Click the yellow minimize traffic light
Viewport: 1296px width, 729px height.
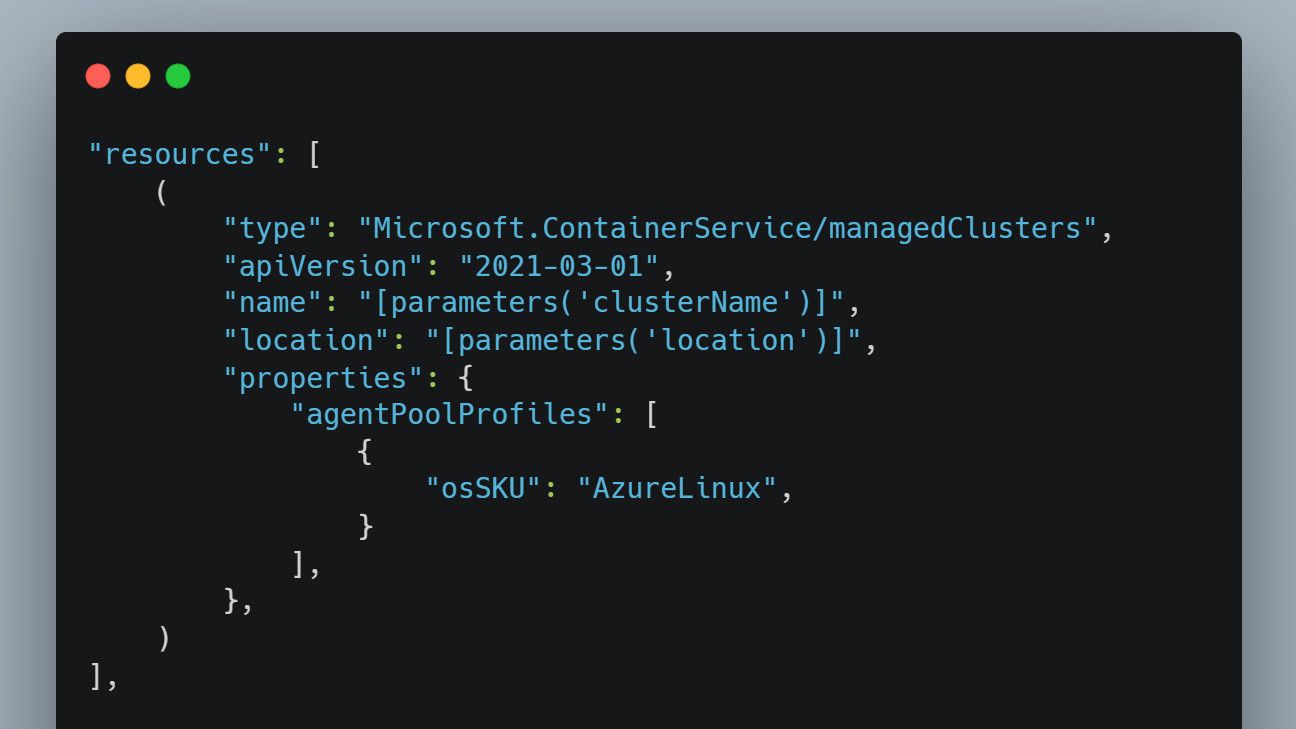pyautogui.click(x=138, y=75)
